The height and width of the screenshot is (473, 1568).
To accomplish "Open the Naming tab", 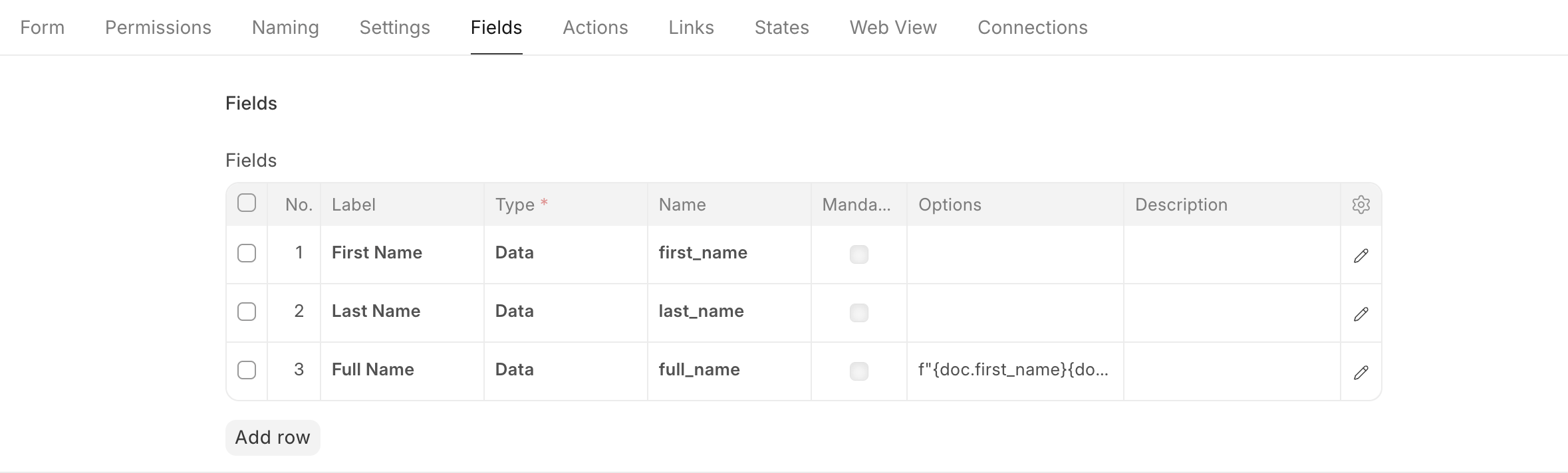I will click(285, 27).
